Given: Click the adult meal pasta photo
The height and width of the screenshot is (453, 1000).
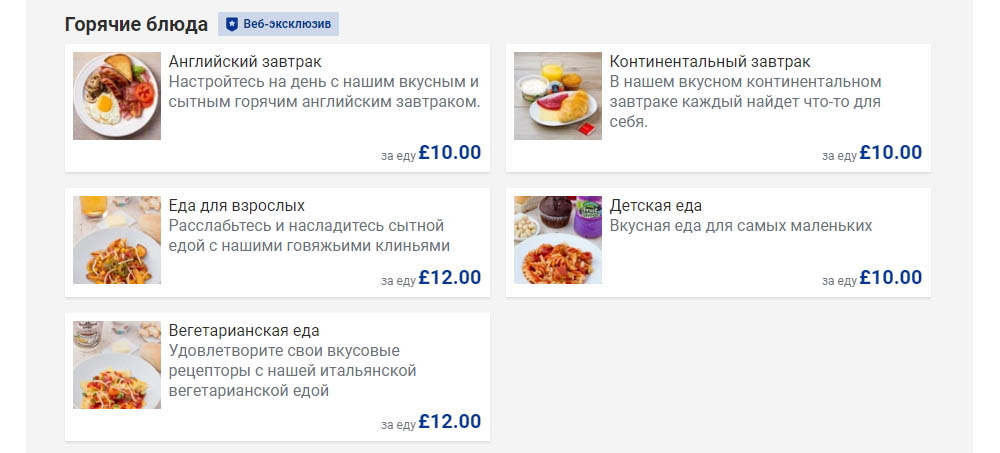Looking at the screenshot, I should click(117, 240).
